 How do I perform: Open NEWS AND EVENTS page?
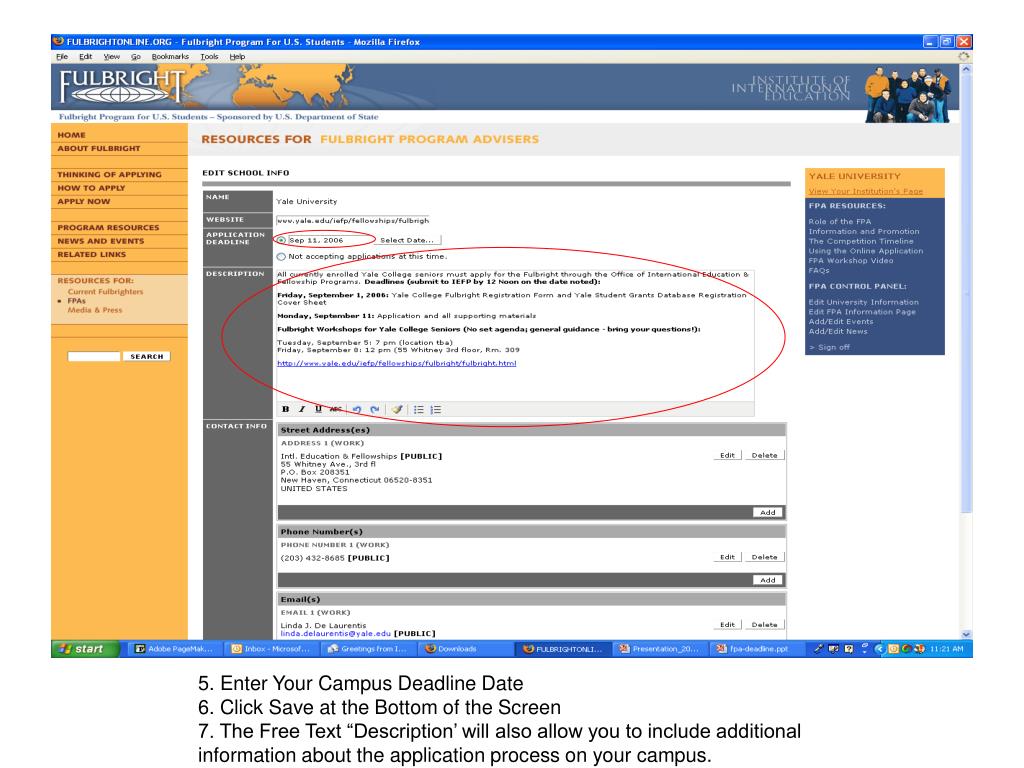[x=101, y=241]
